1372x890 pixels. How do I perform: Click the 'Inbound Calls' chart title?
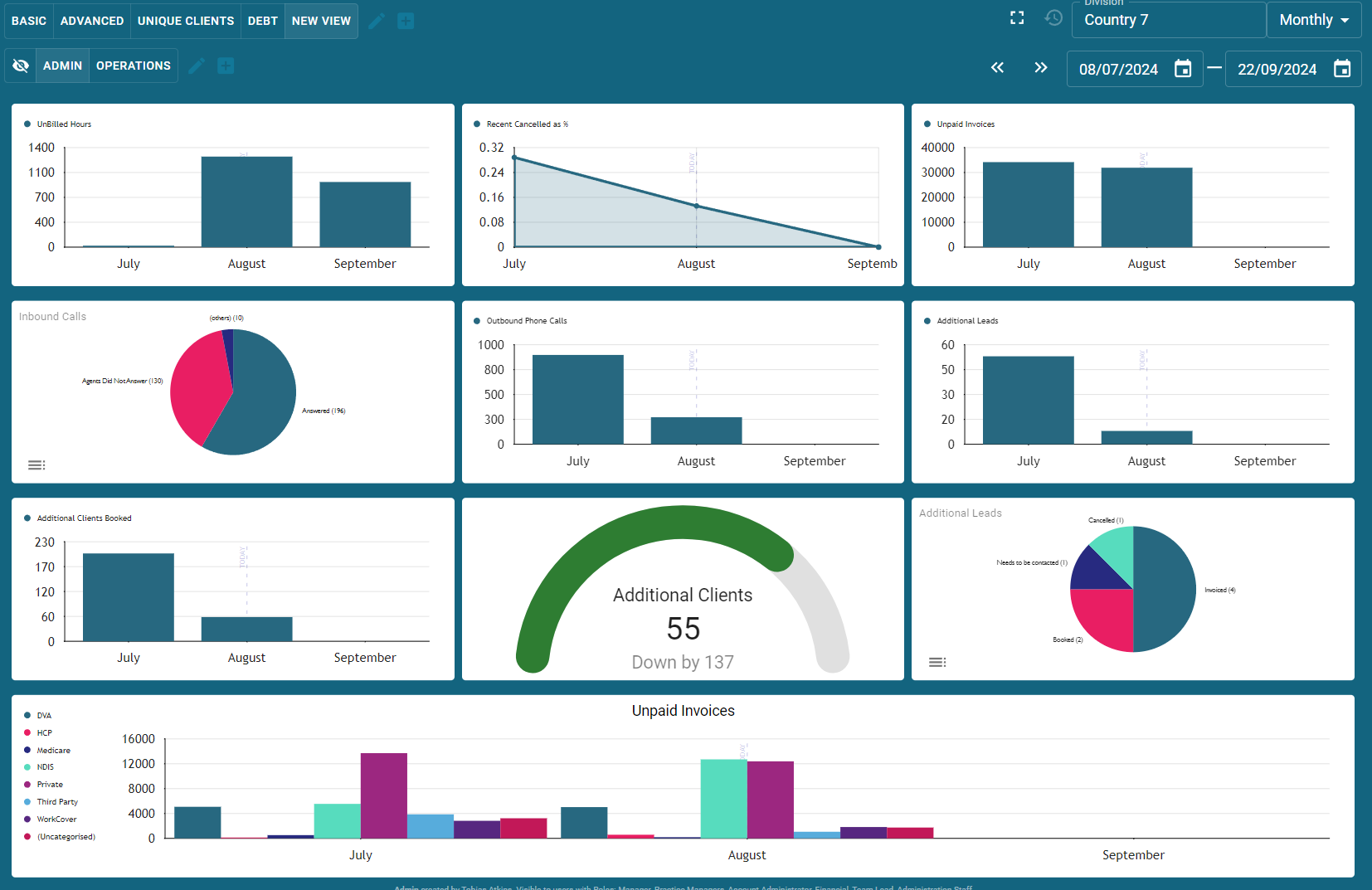pos(52,317)
